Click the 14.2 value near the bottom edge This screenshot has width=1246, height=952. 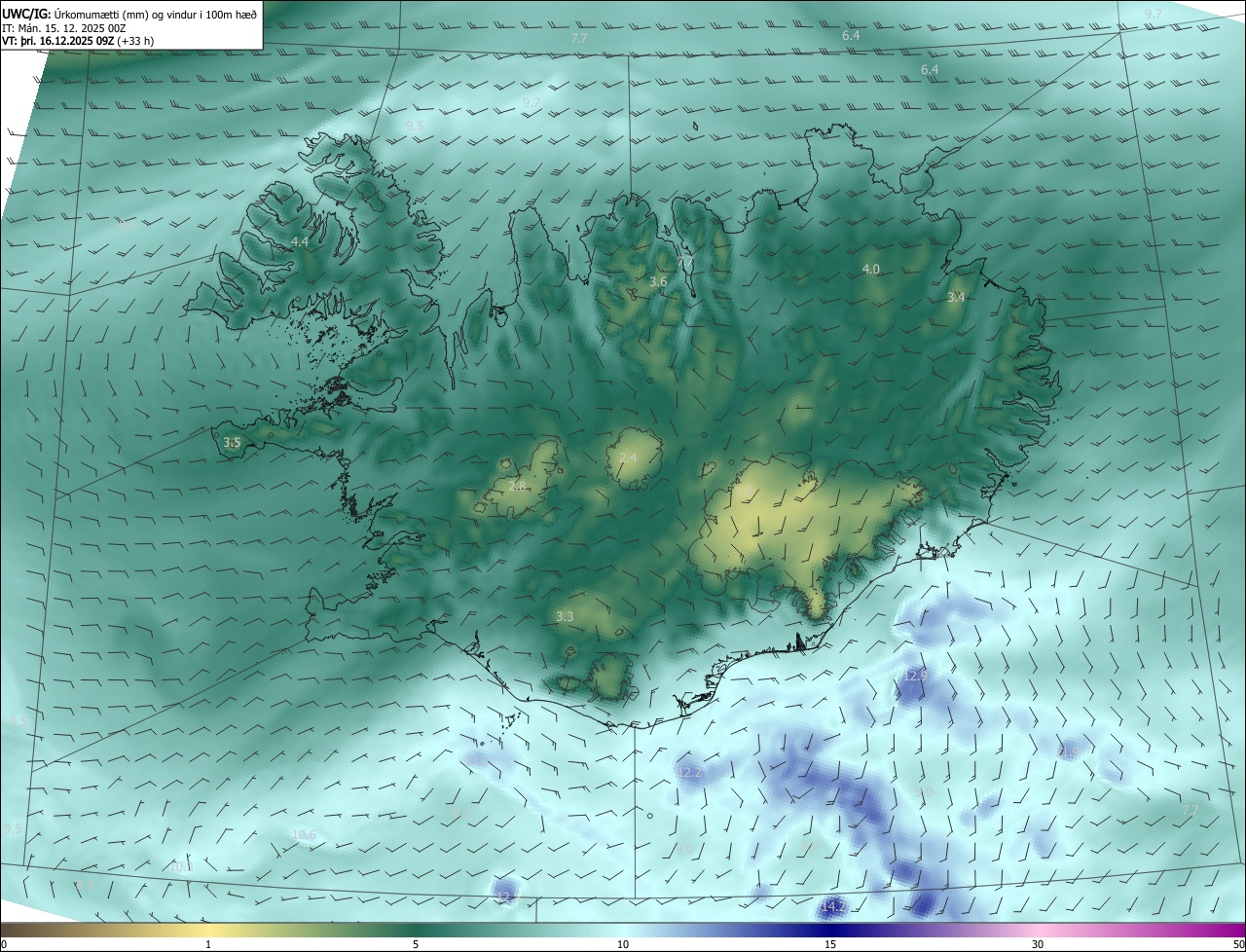pos(833,906)
